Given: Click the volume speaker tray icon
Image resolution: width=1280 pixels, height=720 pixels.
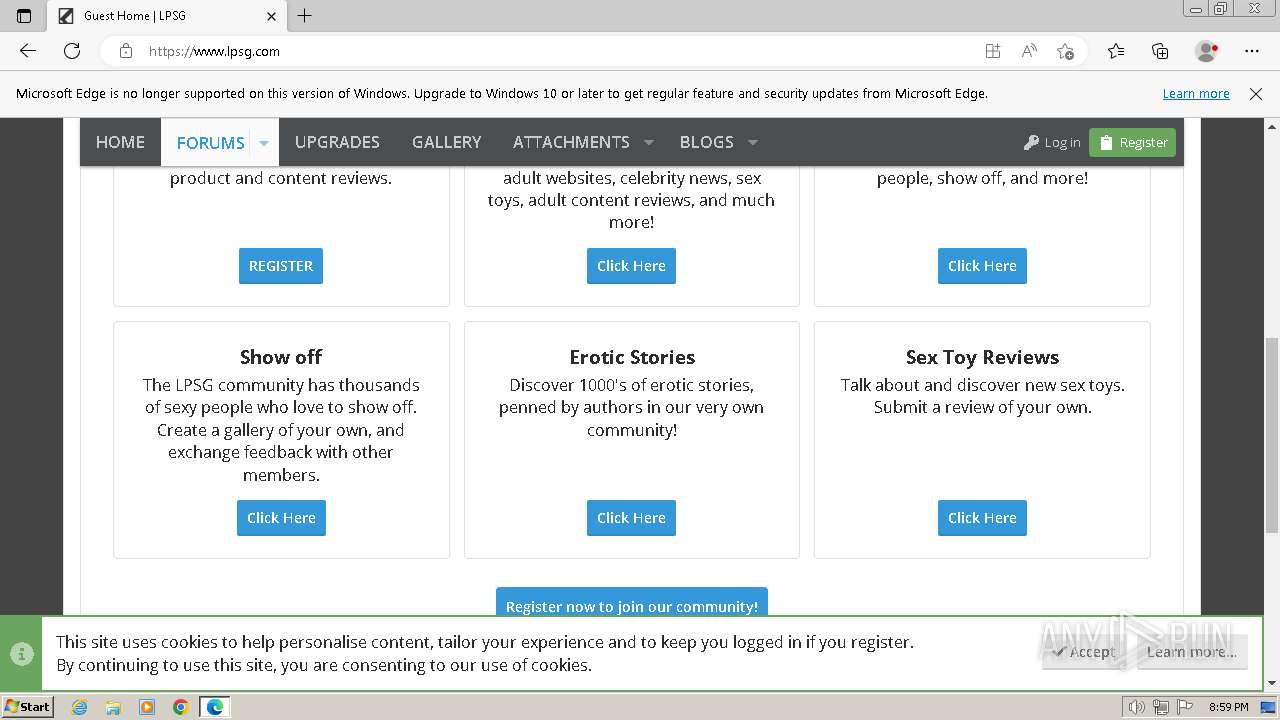Looking at the screenshot, I should pos(1137,707).
